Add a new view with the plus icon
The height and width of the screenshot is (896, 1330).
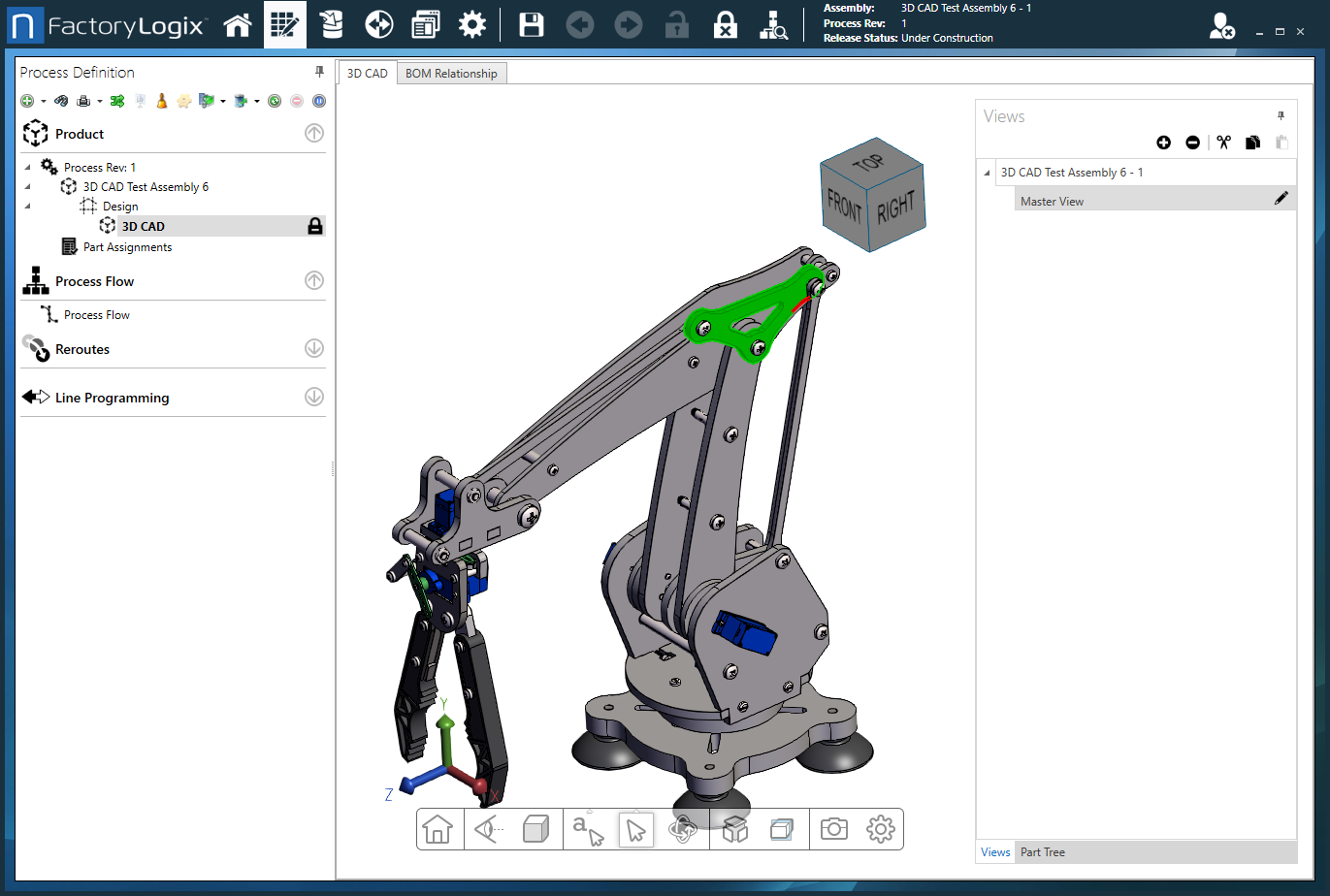1163,142
